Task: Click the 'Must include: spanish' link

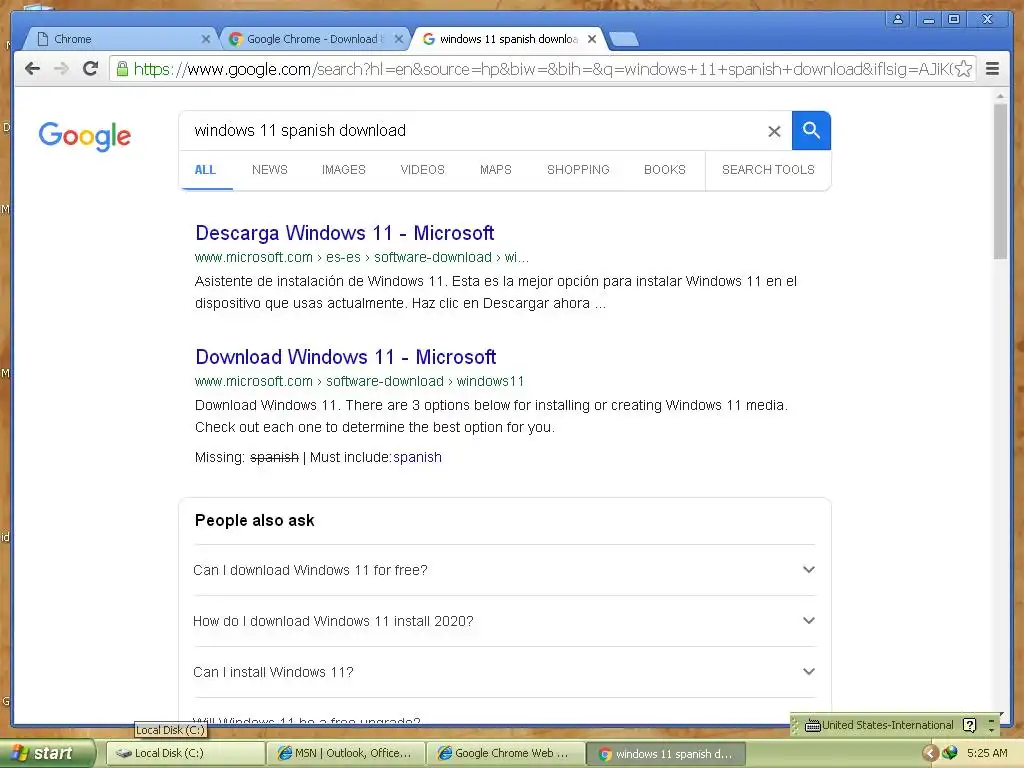Action: pyautogui.click(x=417, y=457)
